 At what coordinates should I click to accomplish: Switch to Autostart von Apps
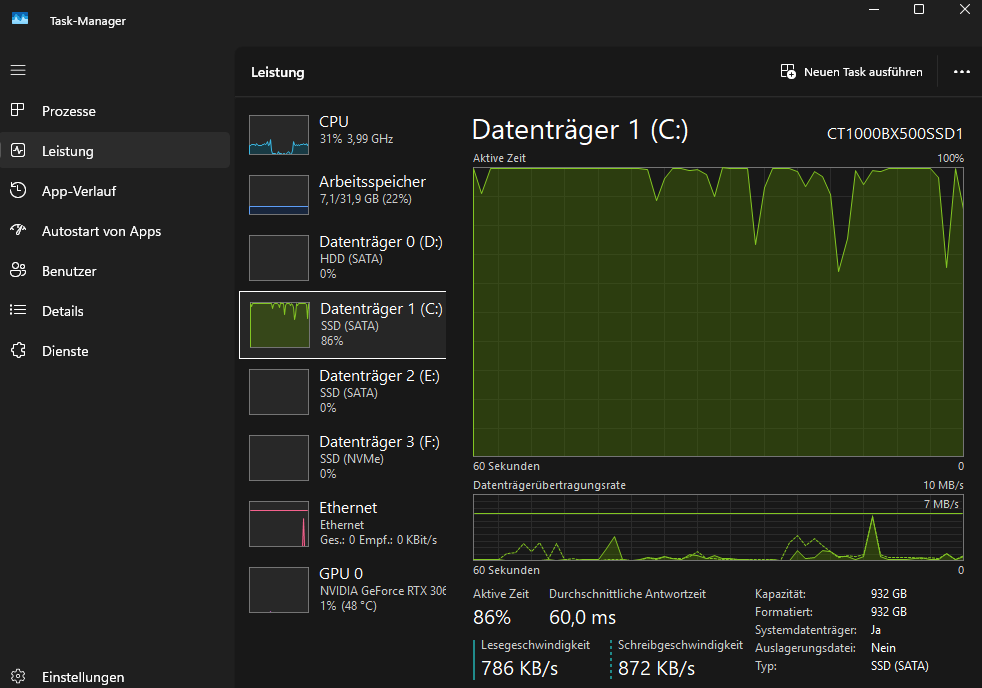click(115, 231)
